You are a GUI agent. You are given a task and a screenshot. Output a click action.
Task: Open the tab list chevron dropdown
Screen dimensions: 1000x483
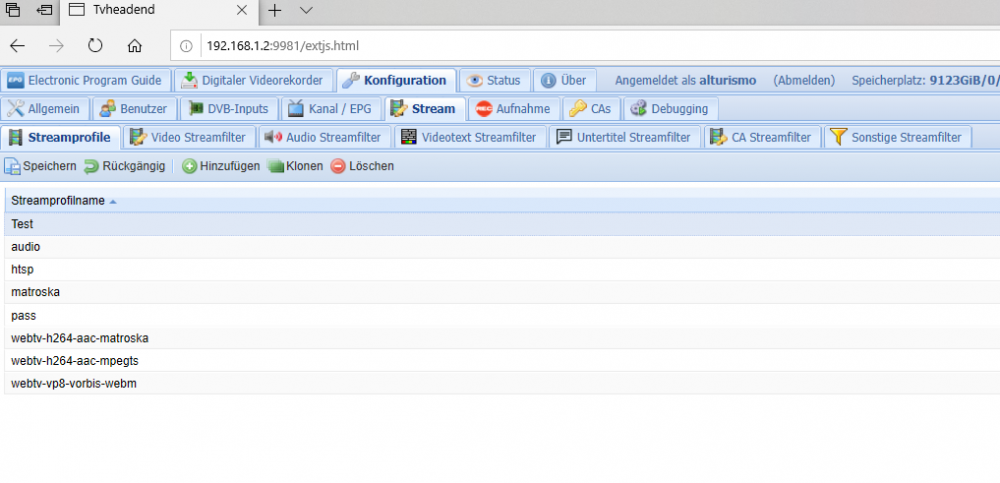(306, 10)
